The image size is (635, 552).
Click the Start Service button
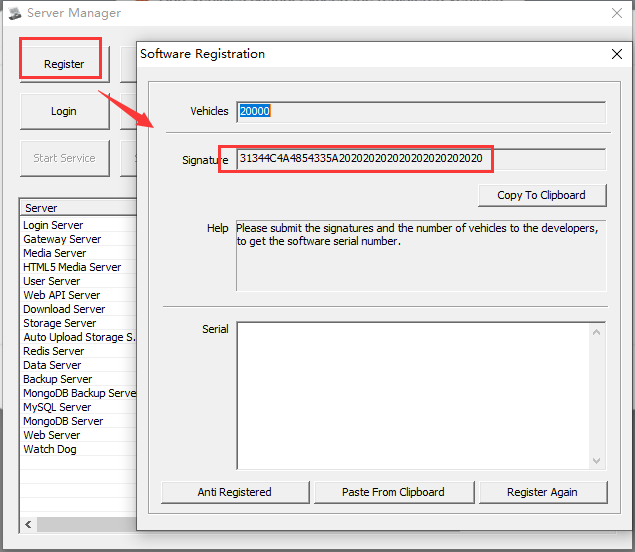64,158
